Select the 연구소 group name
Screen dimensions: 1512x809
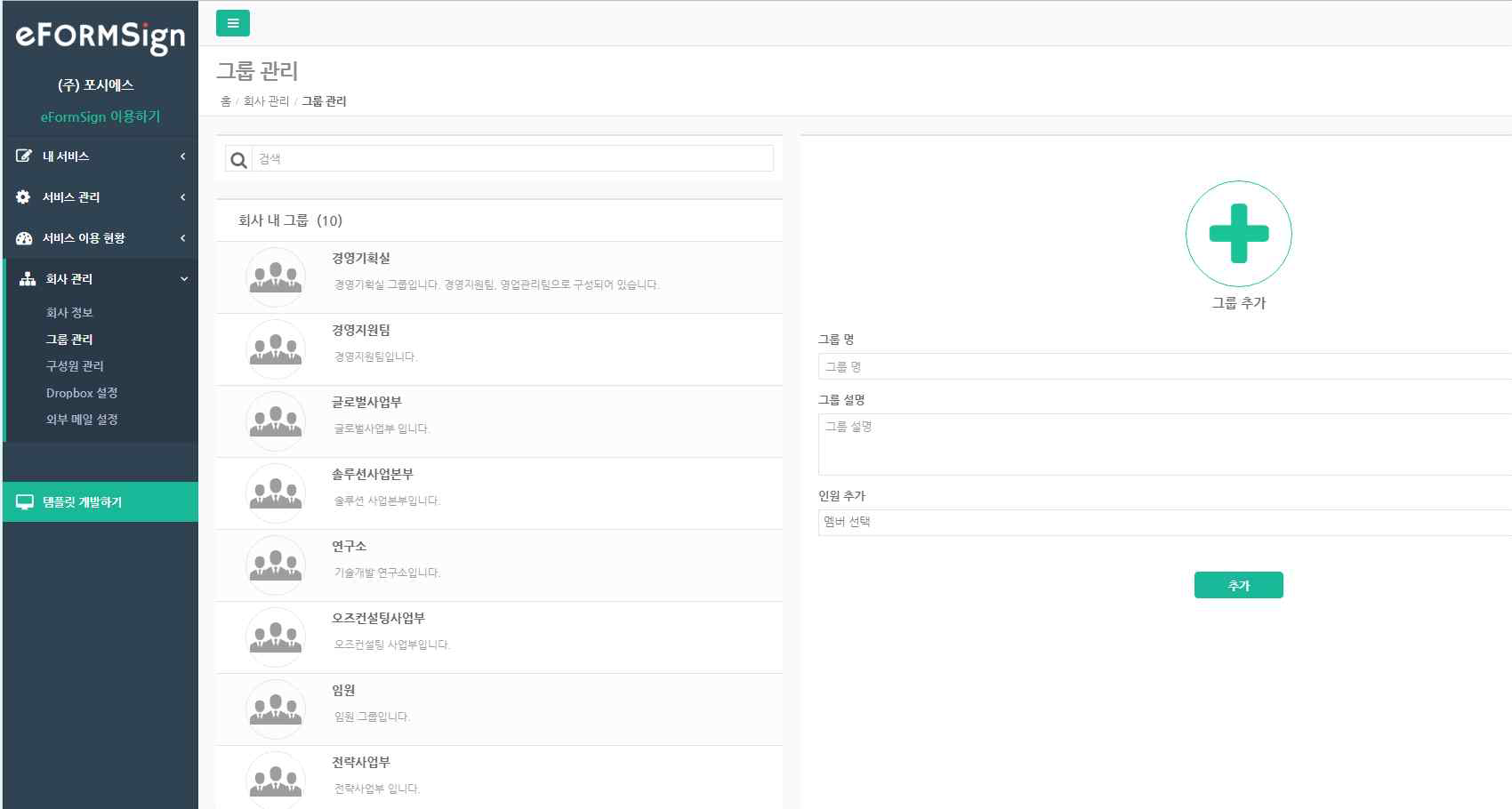coord(349,547)
